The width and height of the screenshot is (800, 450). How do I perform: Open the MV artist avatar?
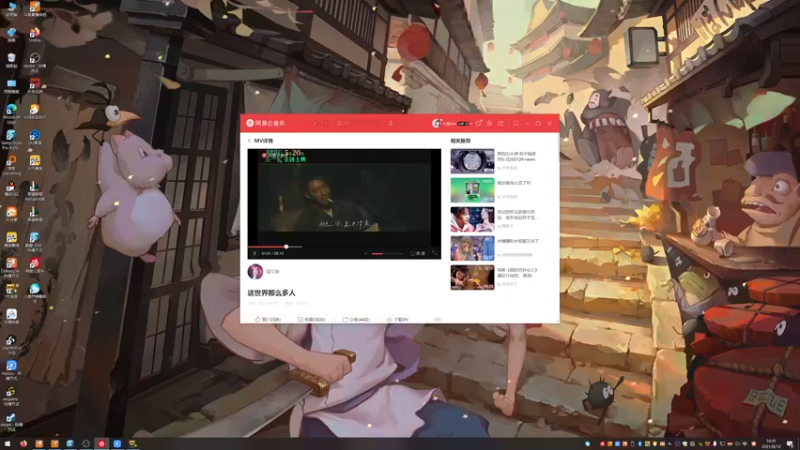click(255, 271)
